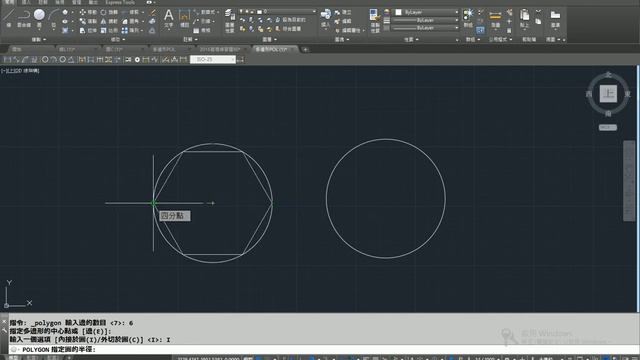
Task: Open the ByLayer object color dropdown
Action: [x=456, y=12]
